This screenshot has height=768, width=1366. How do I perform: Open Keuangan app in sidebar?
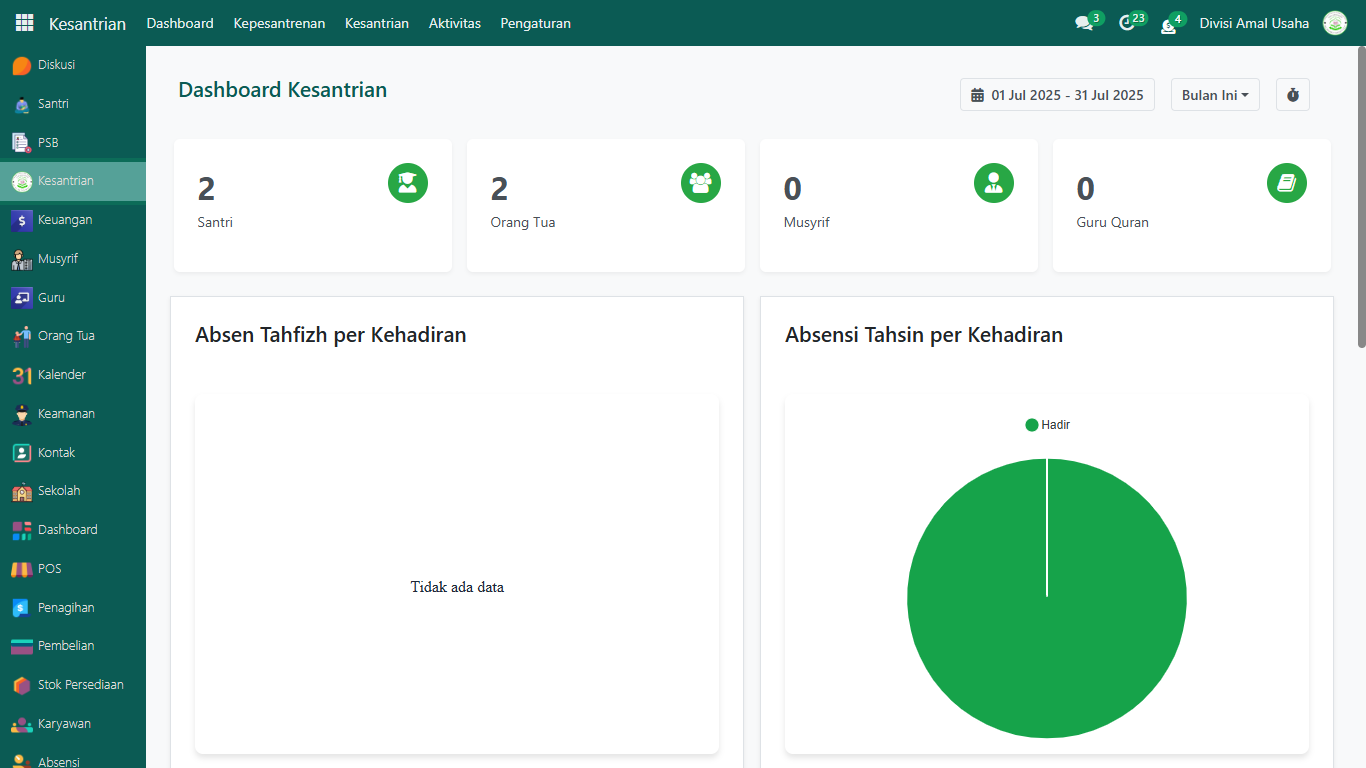coord(64,220)
